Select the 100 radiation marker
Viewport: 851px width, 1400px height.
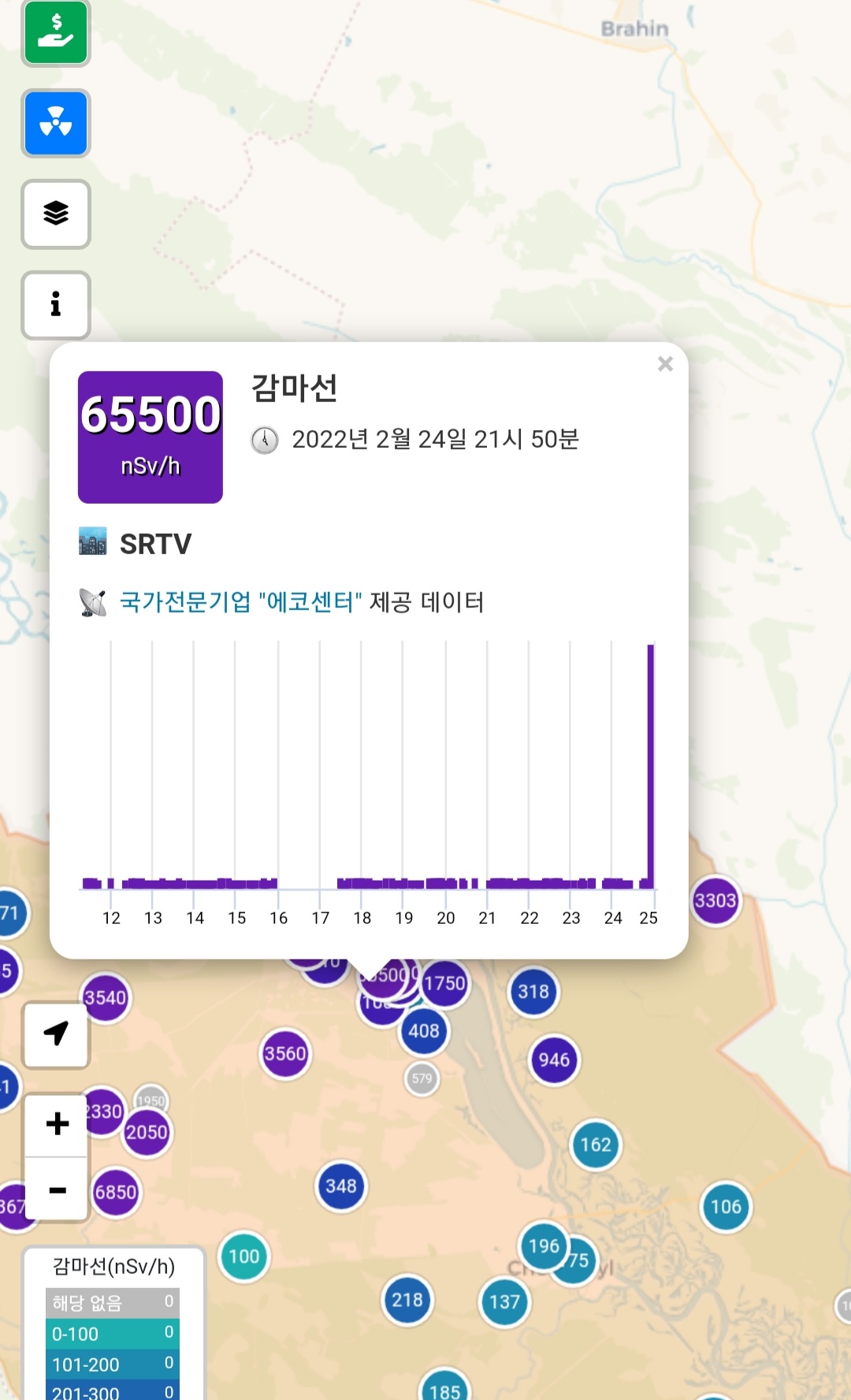[244, 1256]
